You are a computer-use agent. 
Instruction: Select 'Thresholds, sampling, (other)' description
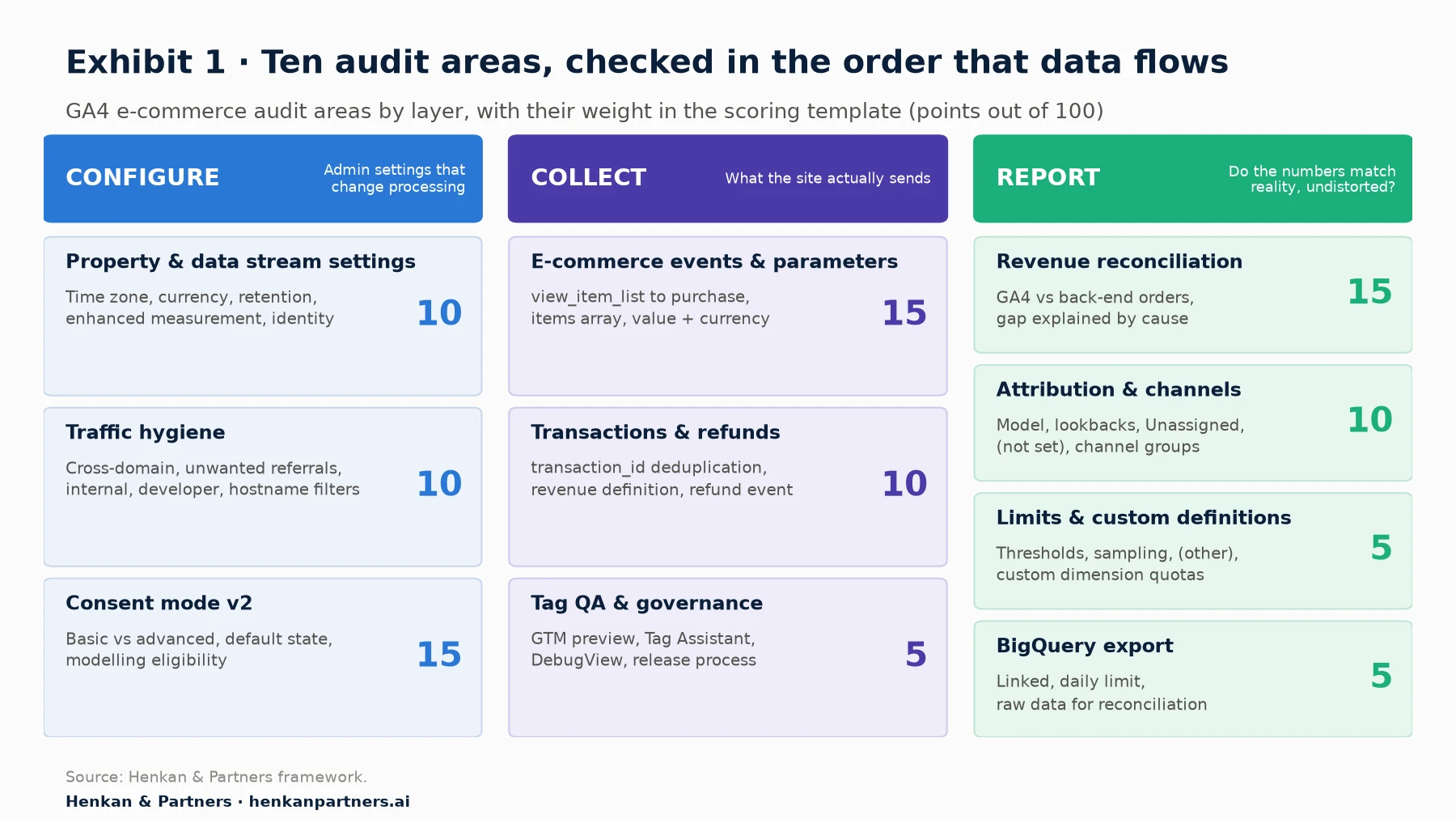[x=1117, y=563]
